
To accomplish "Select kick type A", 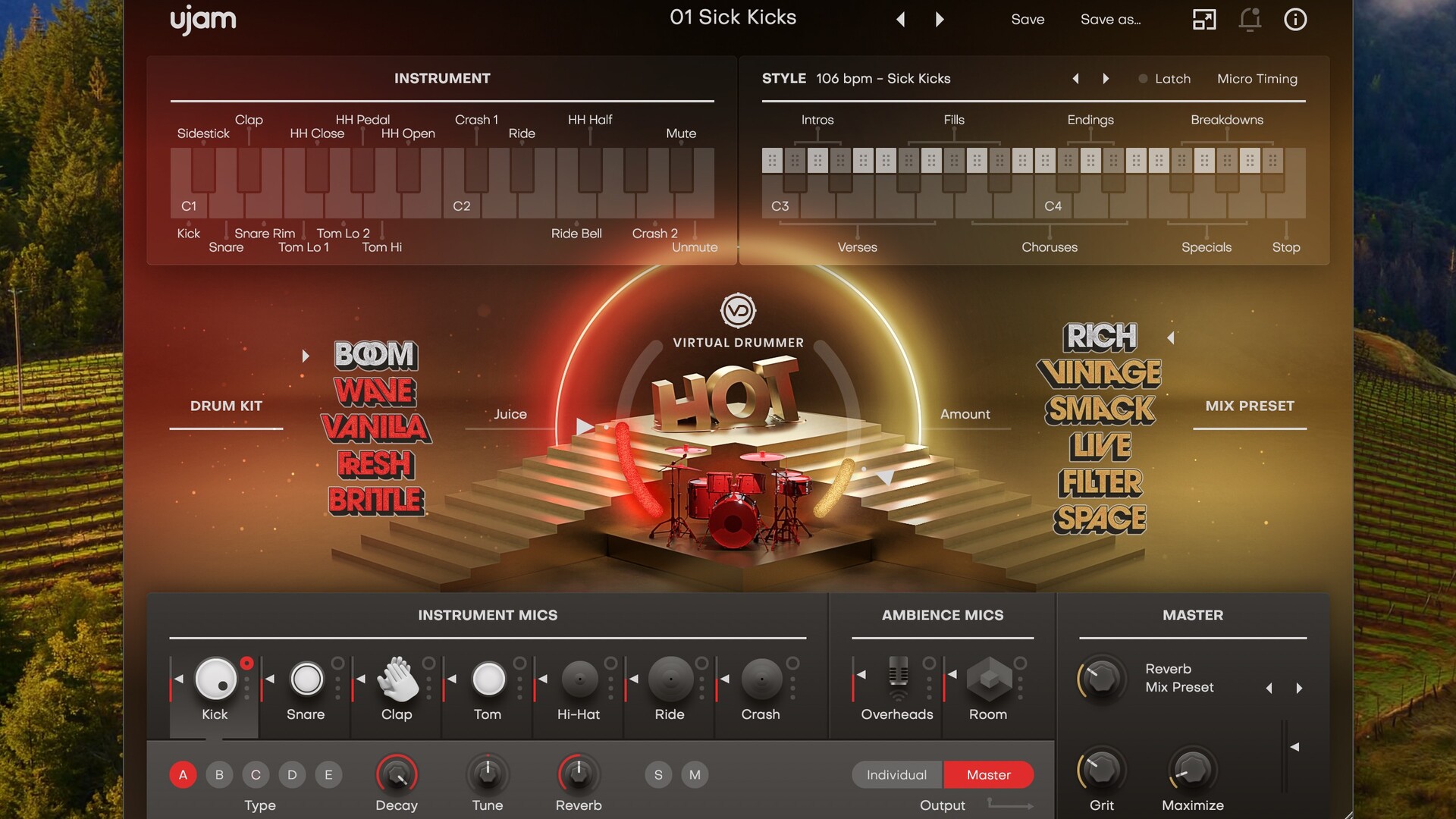I will [x=183, y=775].
